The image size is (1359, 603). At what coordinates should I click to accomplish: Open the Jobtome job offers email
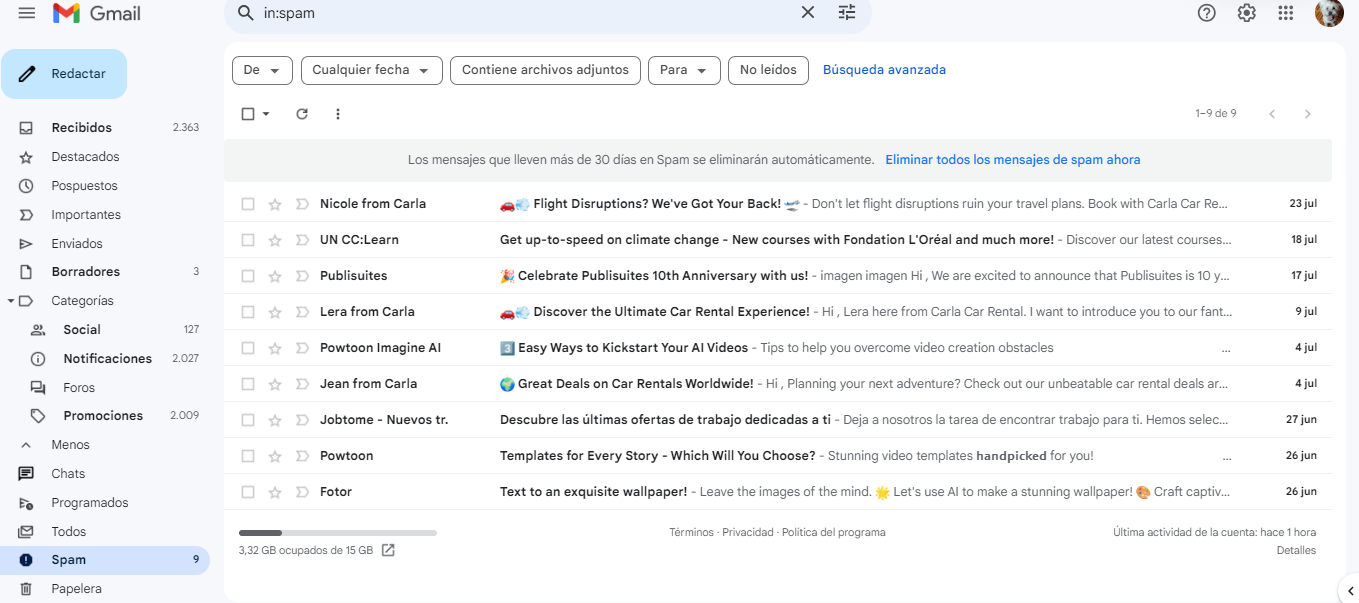pyautogui.click(x=778, y=420)
